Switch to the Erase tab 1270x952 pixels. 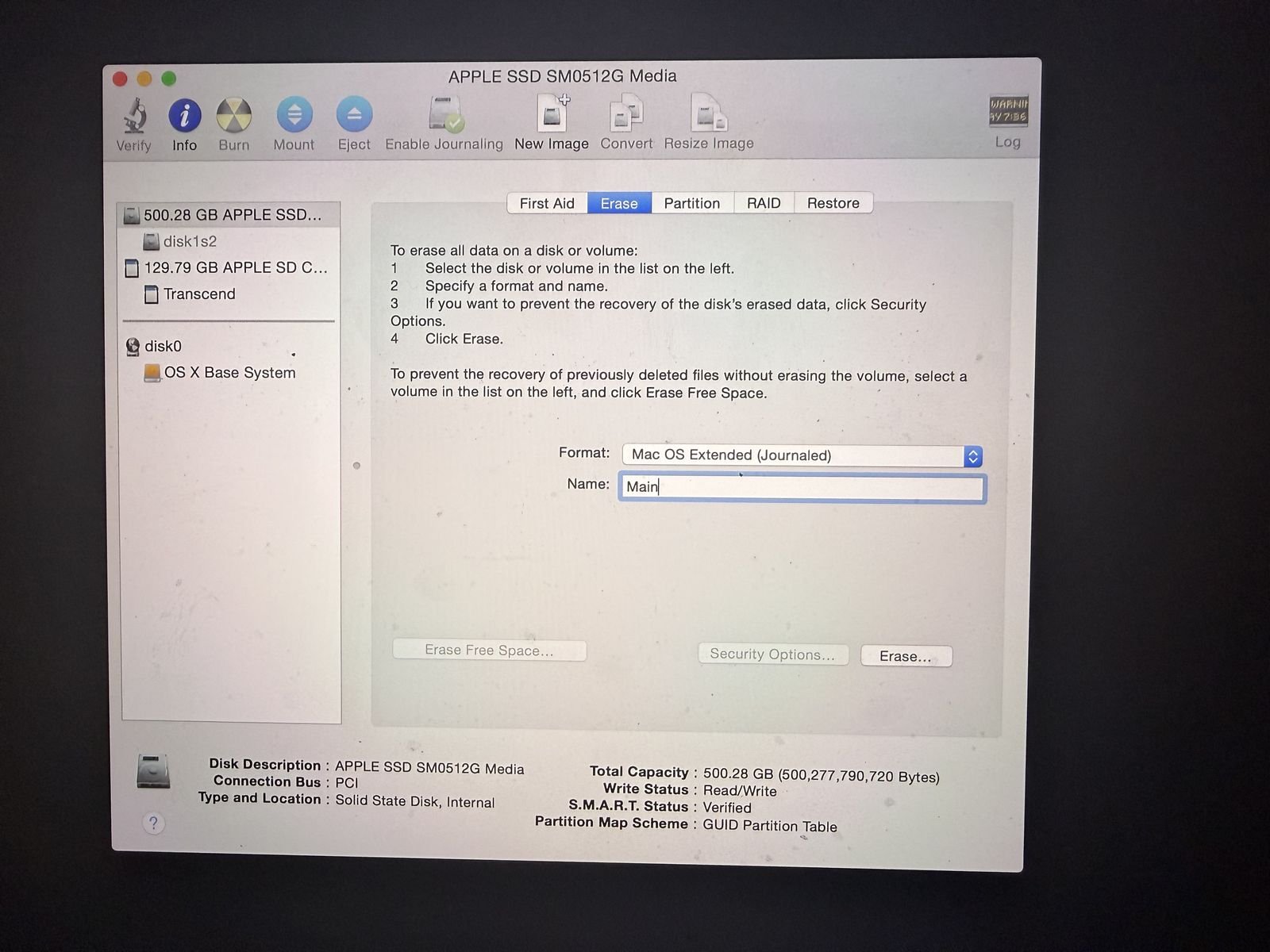[619, 203]
